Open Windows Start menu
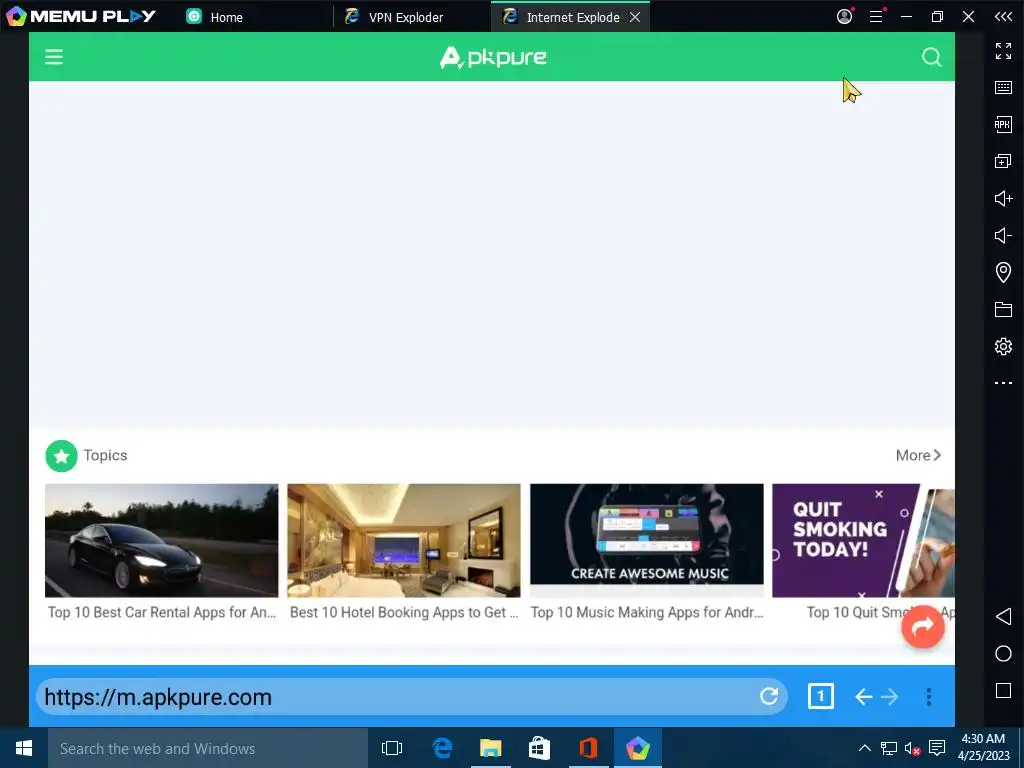1024x768 pixels. tap(24, 748)
